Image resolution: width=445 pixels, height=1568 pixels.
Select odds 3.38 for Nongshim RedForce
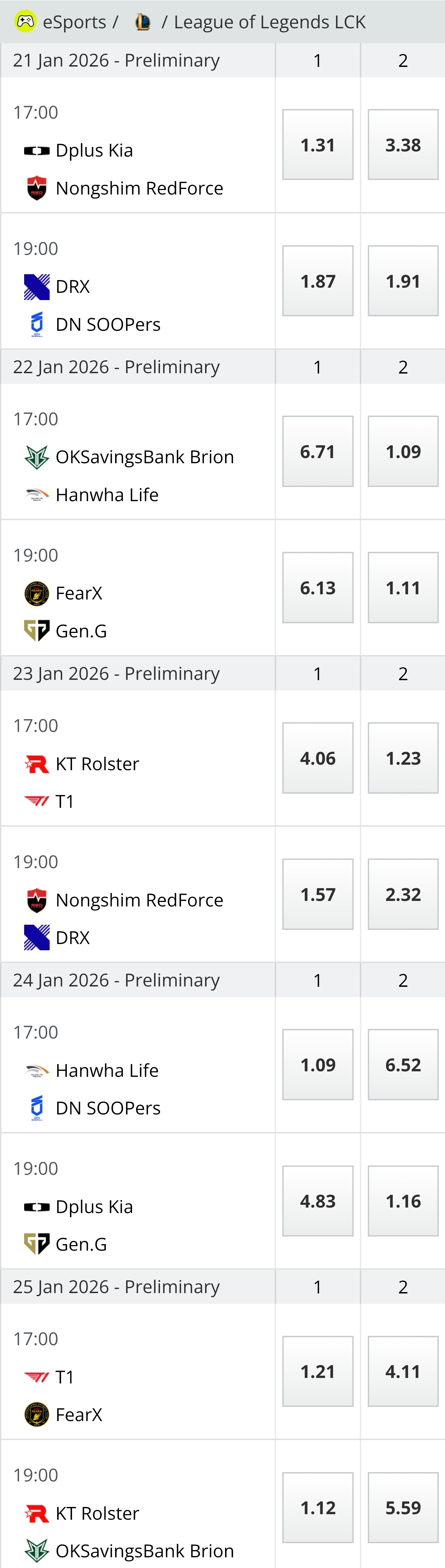(403, 145)
